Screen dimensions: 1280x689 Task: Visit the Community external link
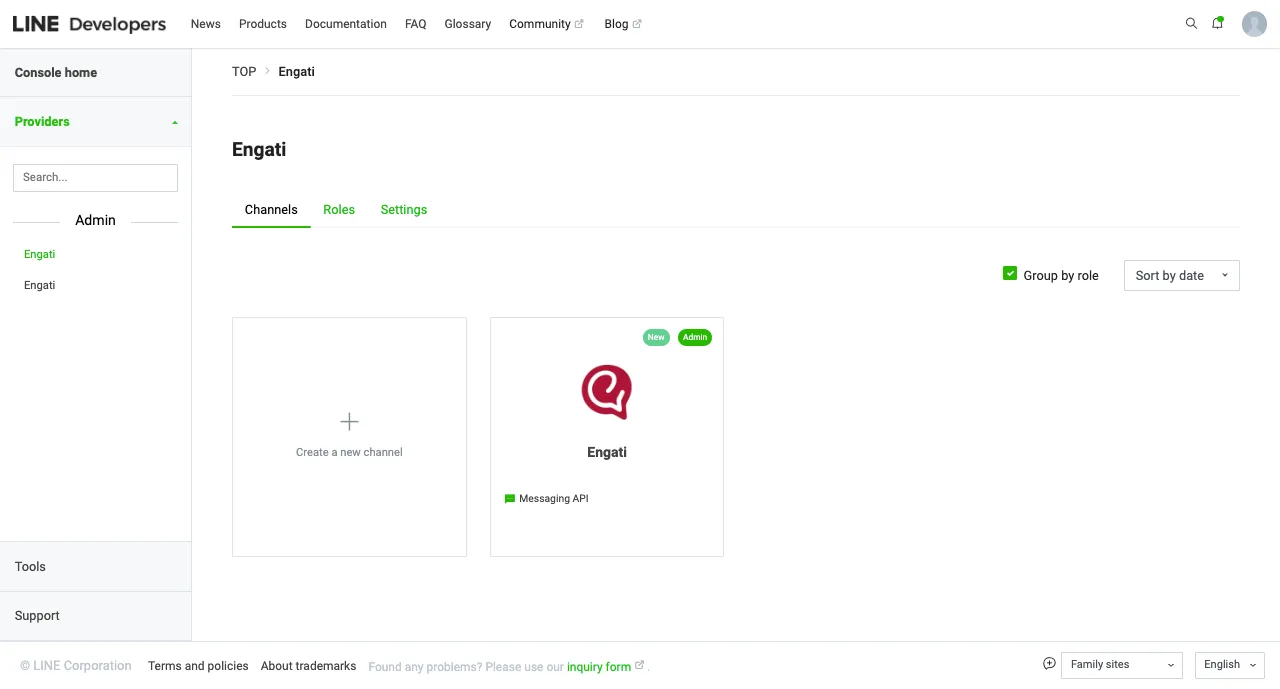546,24
